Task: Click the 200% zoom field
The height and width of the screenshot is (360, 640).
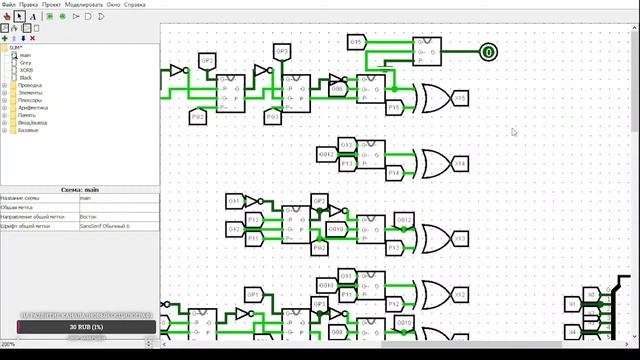Action: pyautogui.click(x=73, y=344)
